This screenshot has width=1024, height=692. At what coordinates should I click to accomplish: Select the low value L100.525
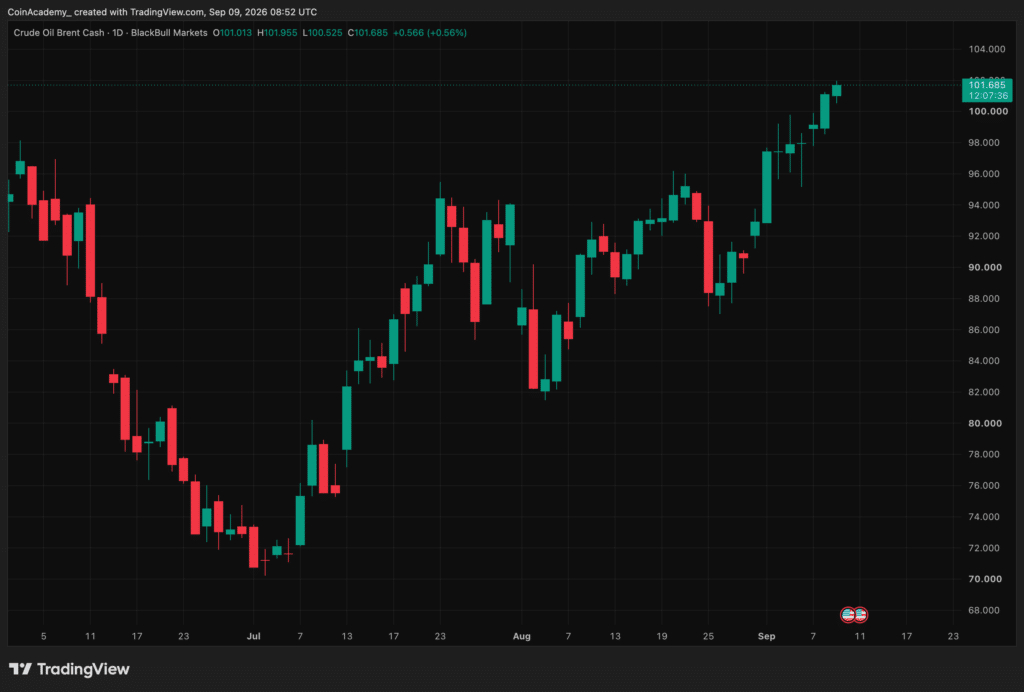click(322, 33)
